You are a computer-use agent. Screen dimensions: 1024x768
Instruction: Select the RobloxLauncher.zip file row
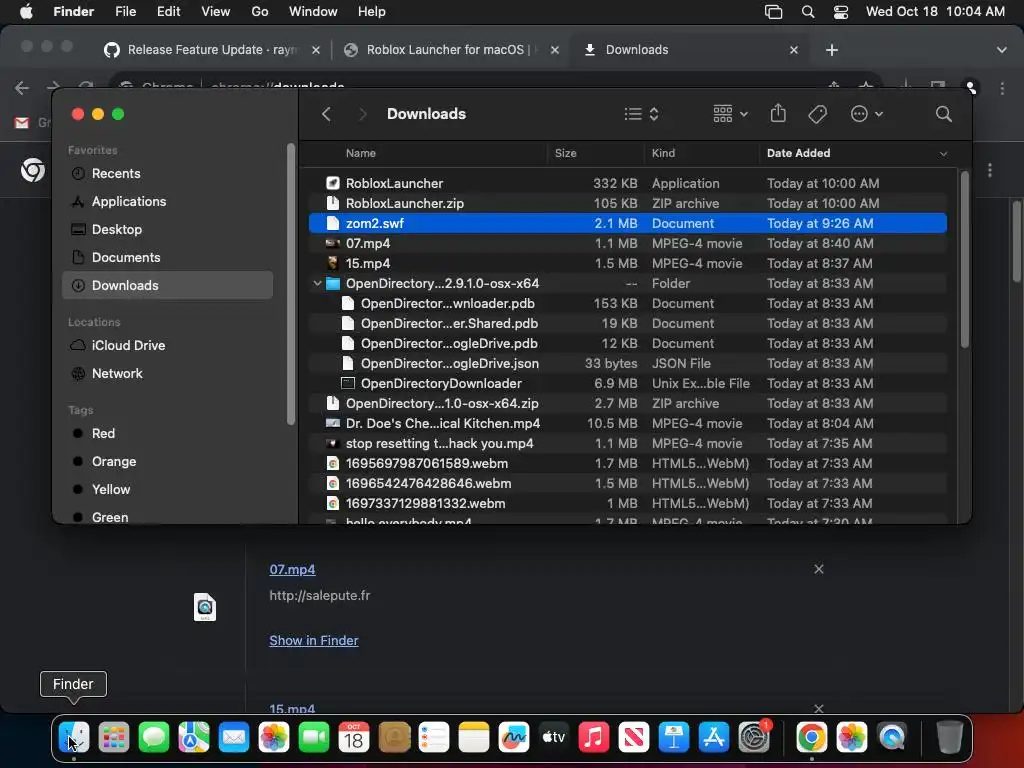click(628, 204)
